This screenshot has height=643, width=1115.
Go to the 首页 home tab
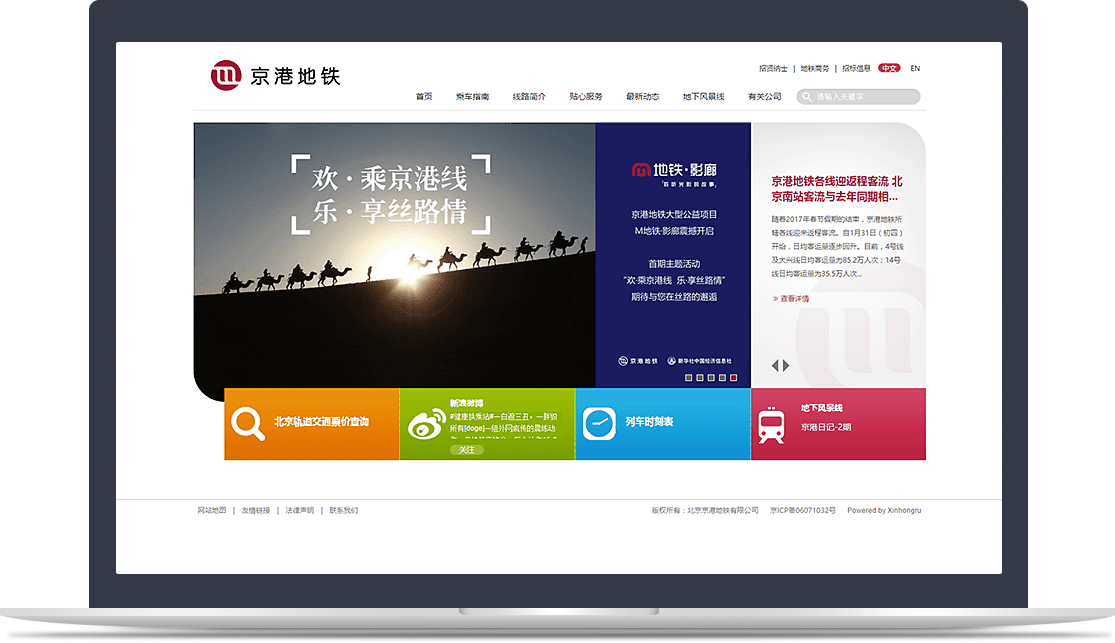point(424,97)
